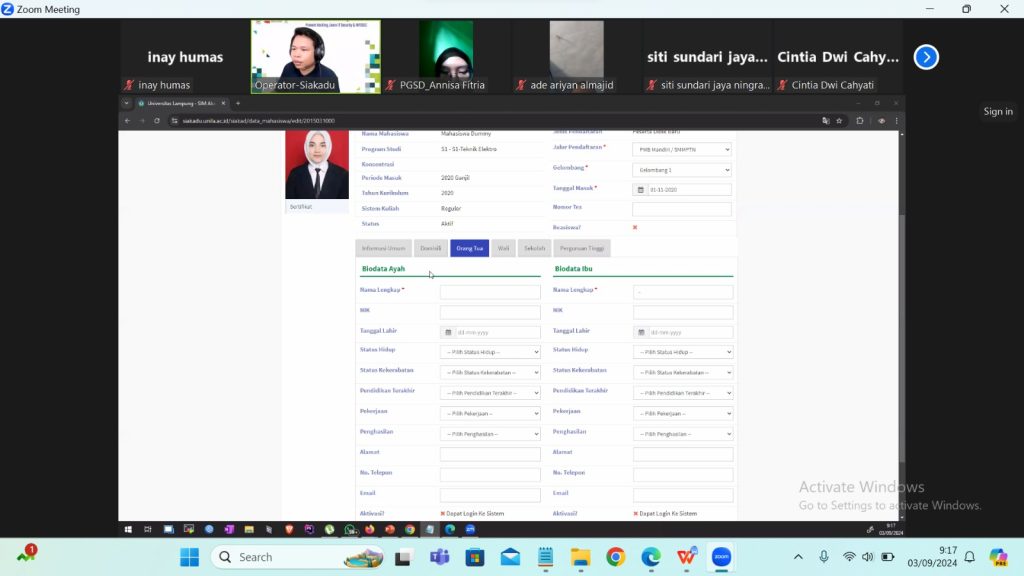Open the Perguruan Tinggi tab
This screenshot has width=1024, height=576.
click(581, 248)
